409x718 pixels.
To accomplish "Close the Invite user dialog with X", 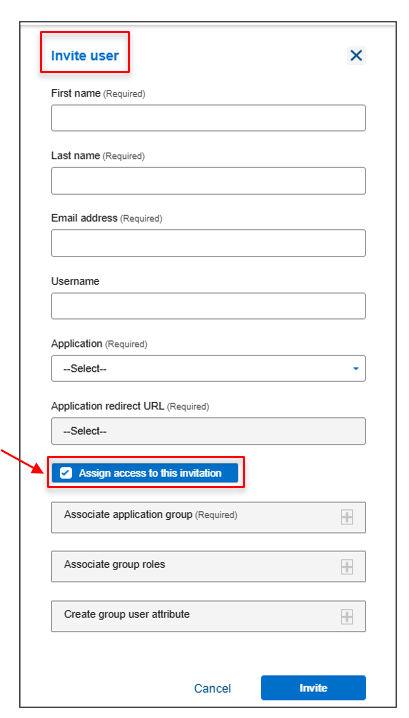I will coord(356,55).
